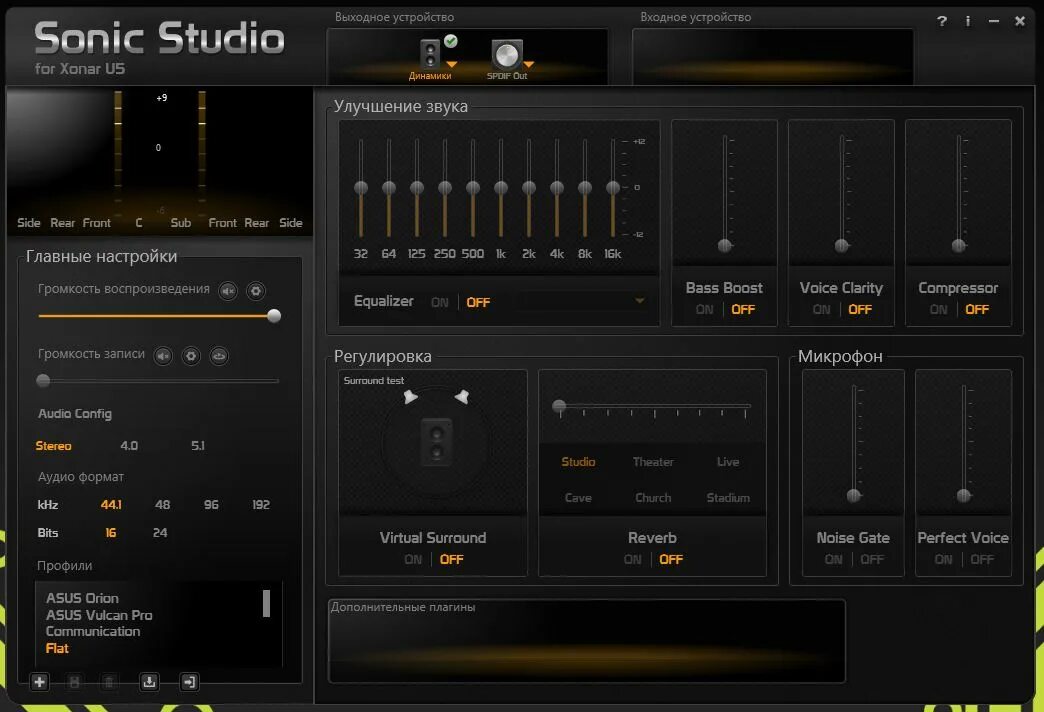Turn Reverb ON
This screenshot has width=1044, height=712.
pos(633,559)
